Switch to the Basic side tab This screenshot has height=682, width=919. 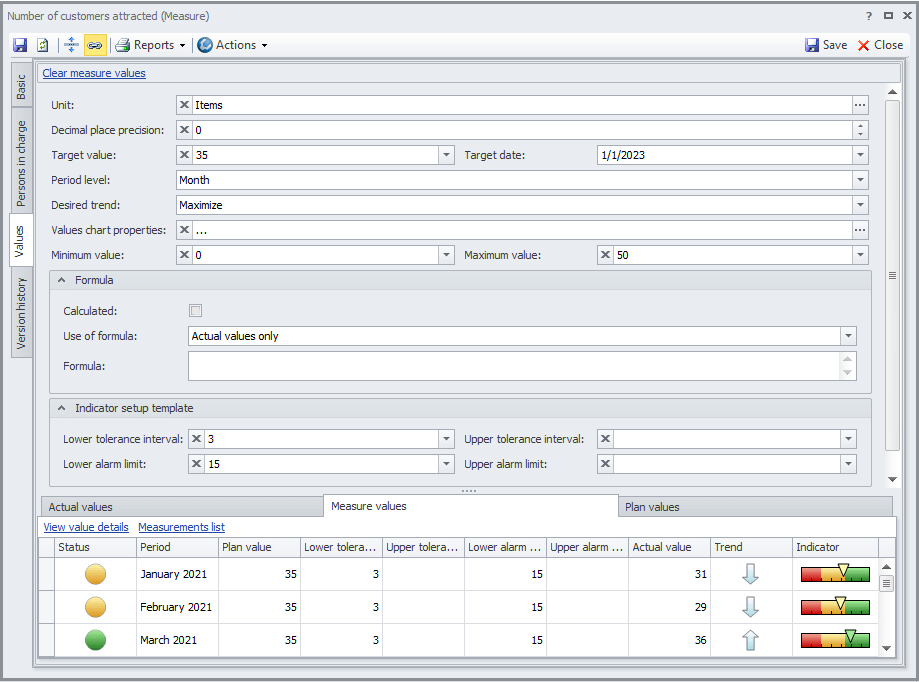[21, 87]
